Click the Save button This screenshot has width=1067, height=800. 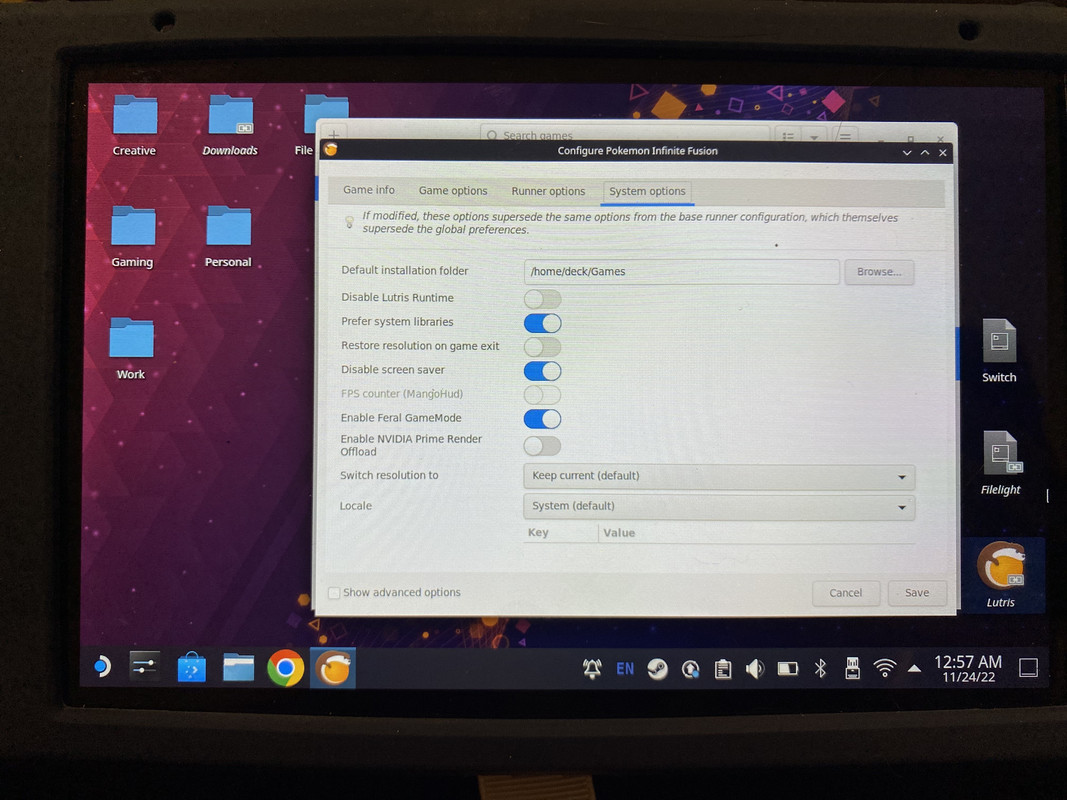click(x=917, y=593)
